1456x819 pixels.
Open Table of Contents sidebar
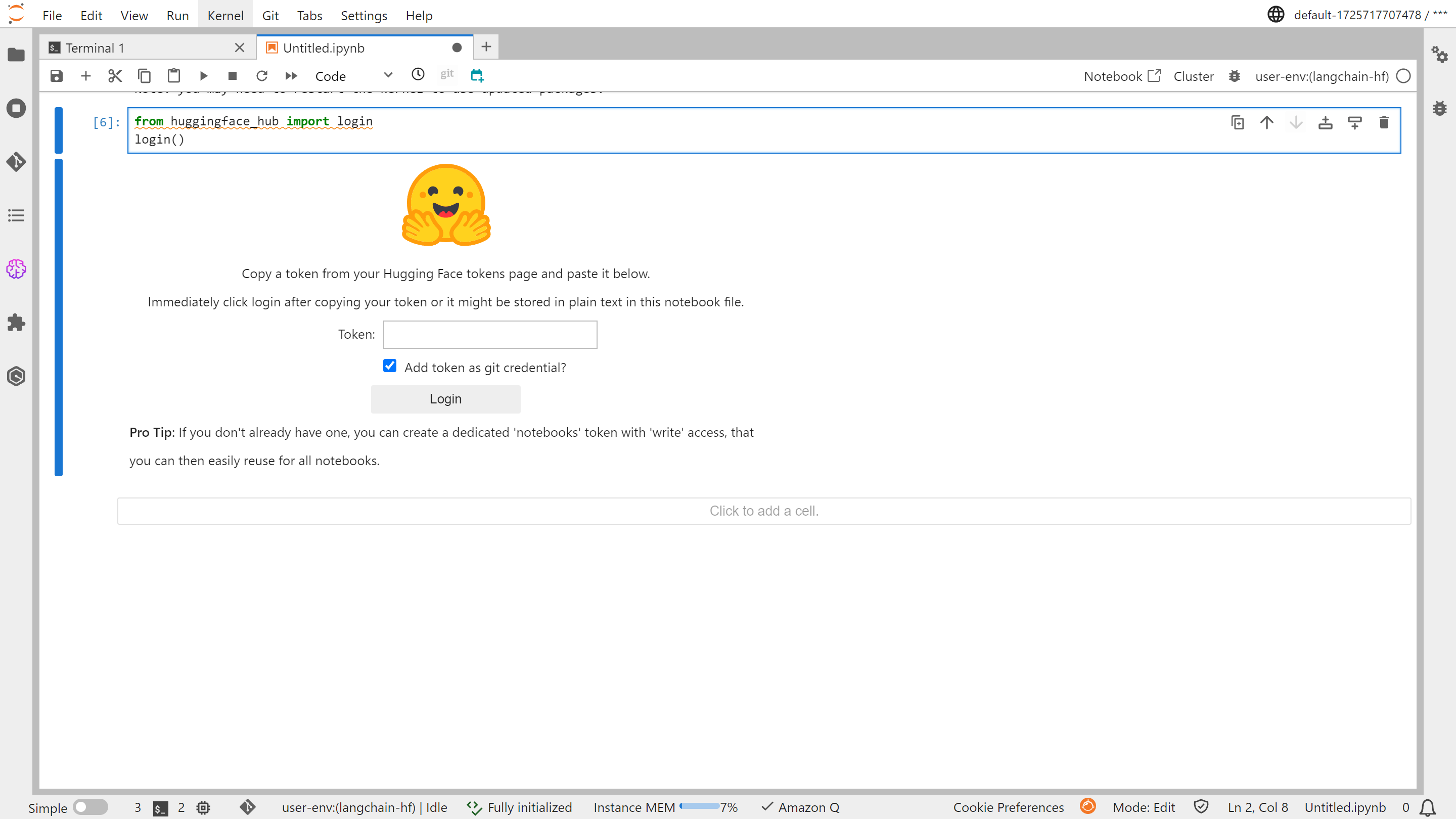[x=16, y=215]
